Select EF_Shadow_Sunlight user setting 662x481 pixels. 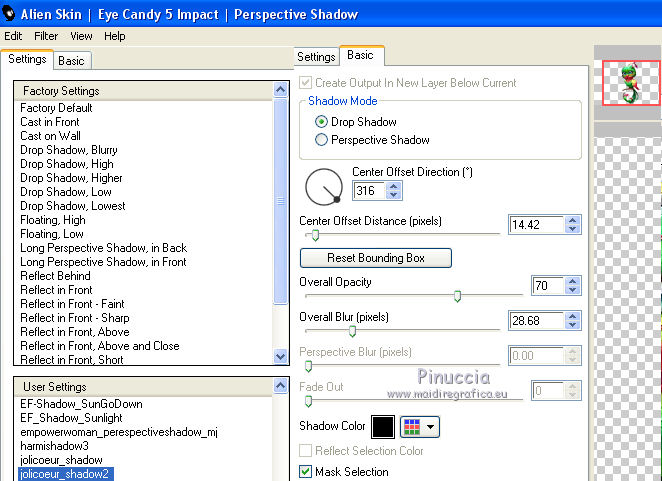71,418
